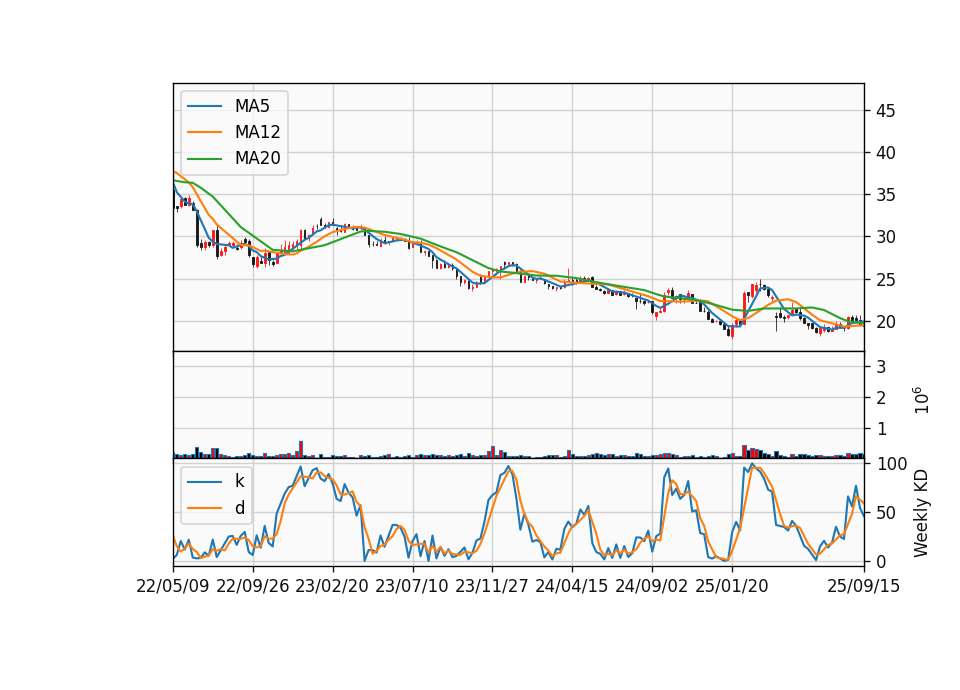
Task: Click the price axis value 40
Action: (885, 153)
